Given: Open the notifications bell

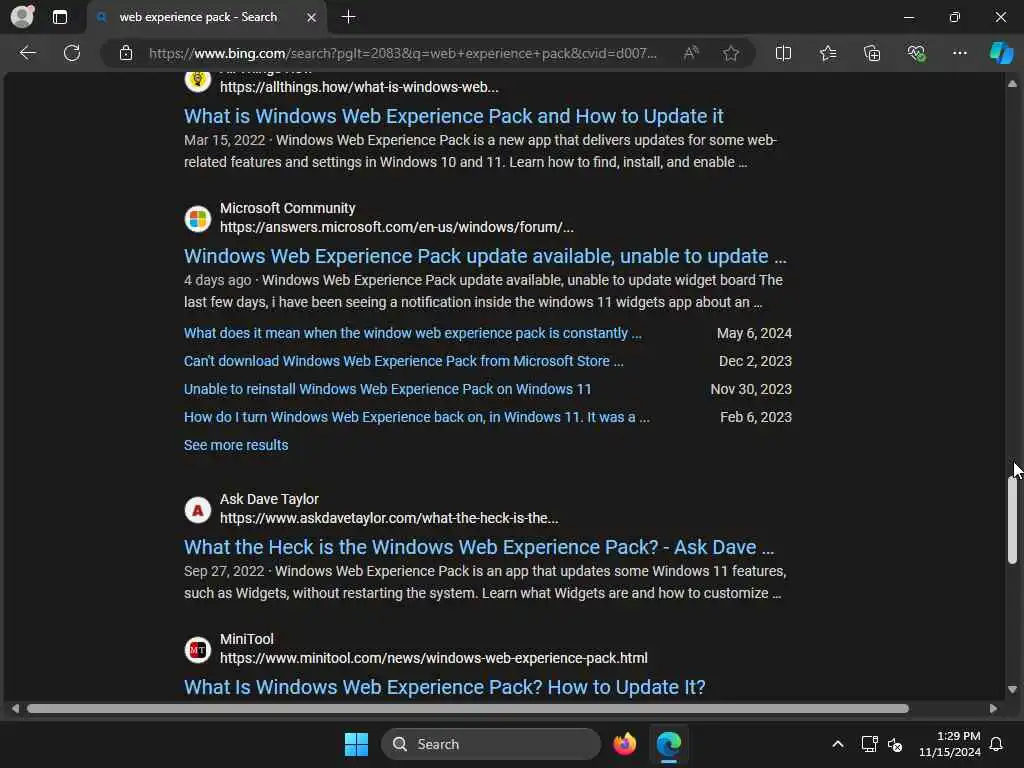Looking at the screenshot, I should click(x=997, y=744).
